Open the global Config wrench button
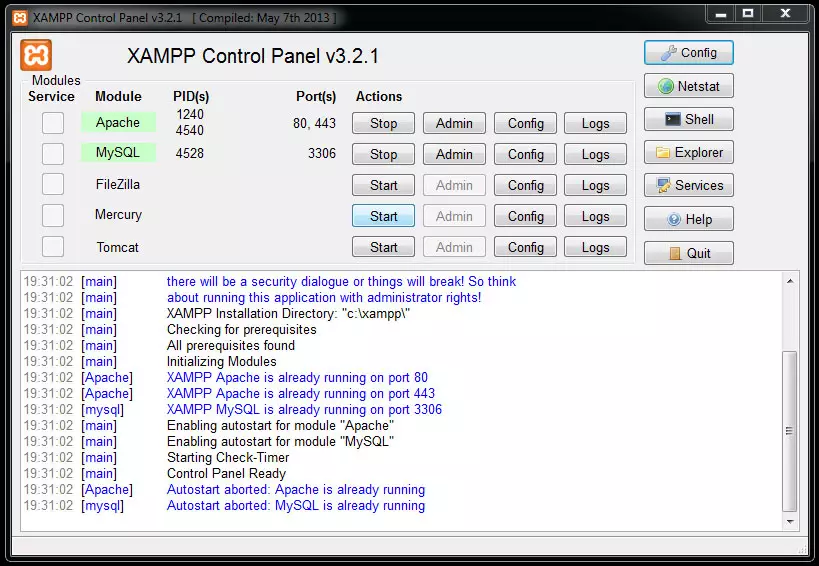 tap(688, 53)
